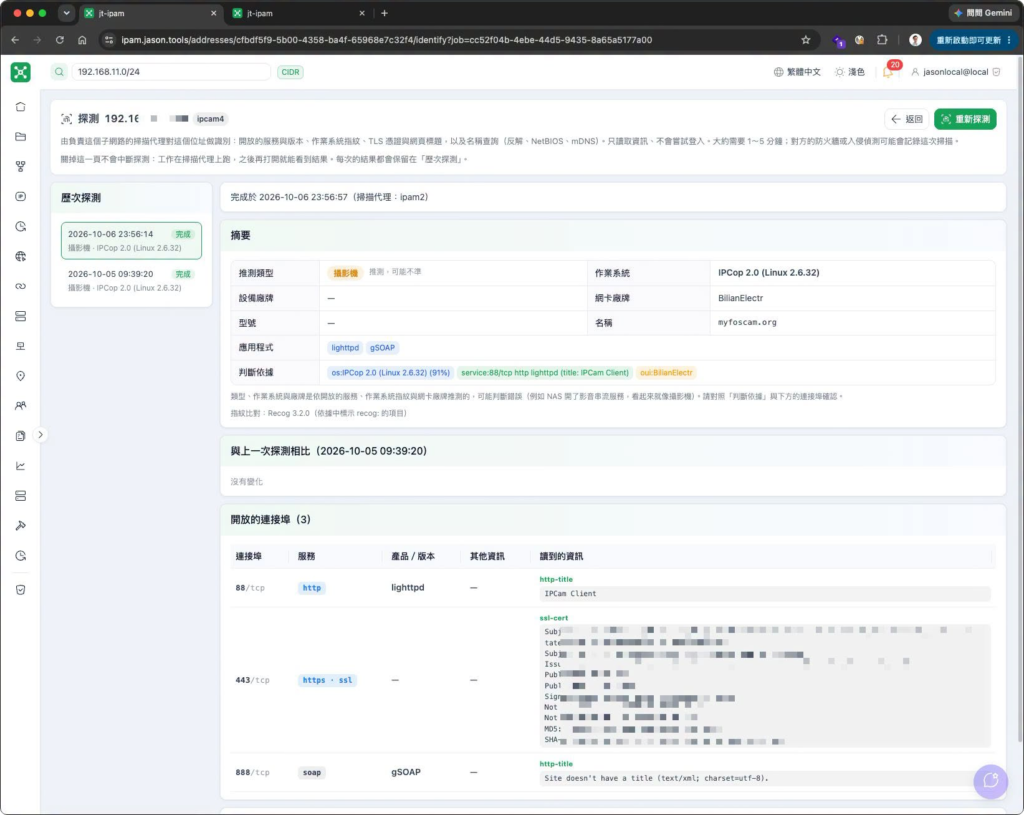This screenshot has width=1024, height=815.
Task: Open the home icon in the left sidebar
Action: 21,106
